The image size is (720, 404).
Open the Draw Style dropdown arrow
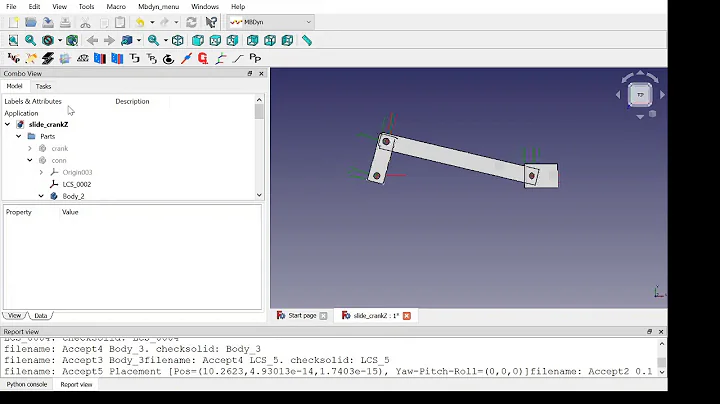(x=60, y=40)
